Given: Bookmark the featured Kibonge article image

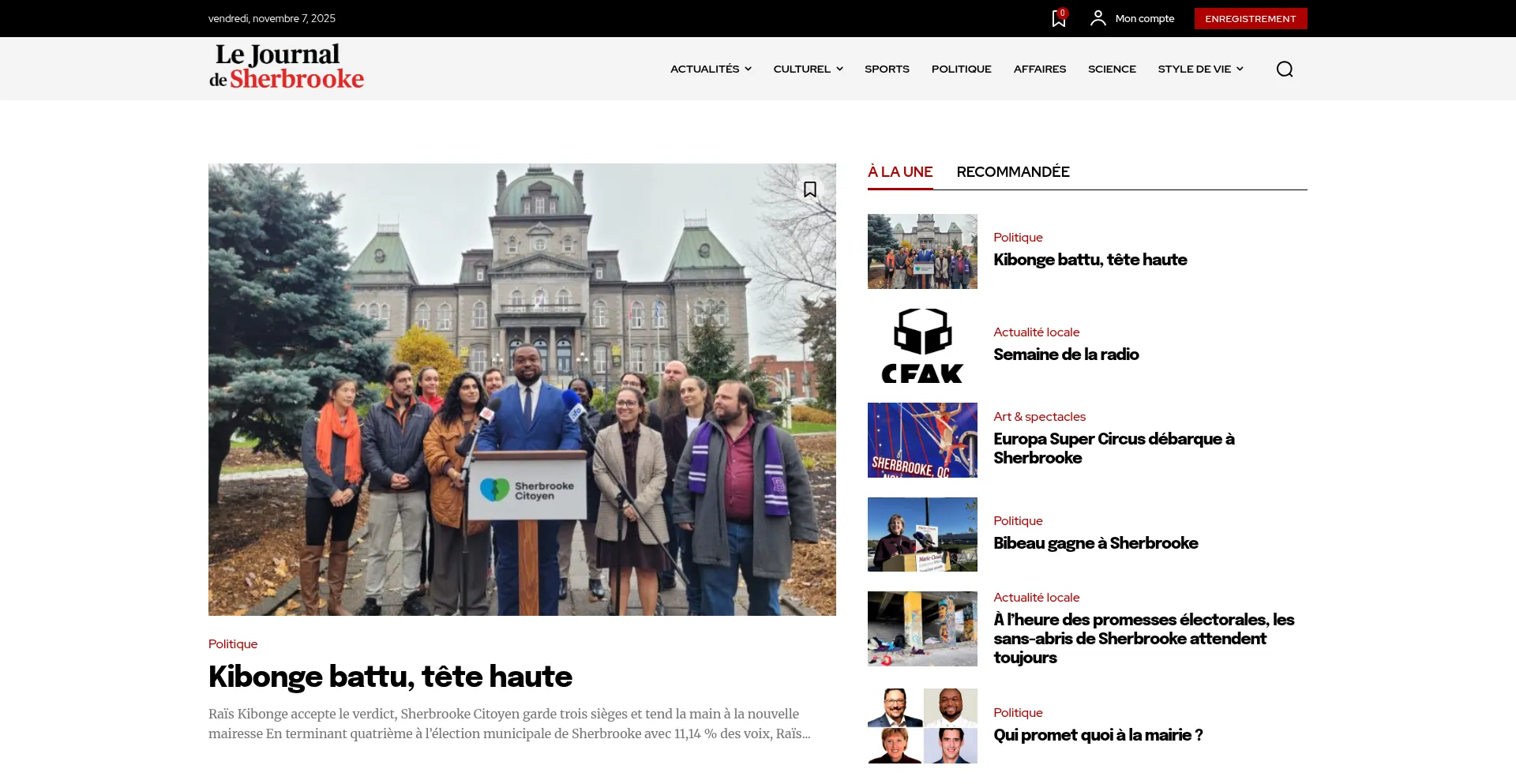Looking at the screenshot, I should point(809,189).
